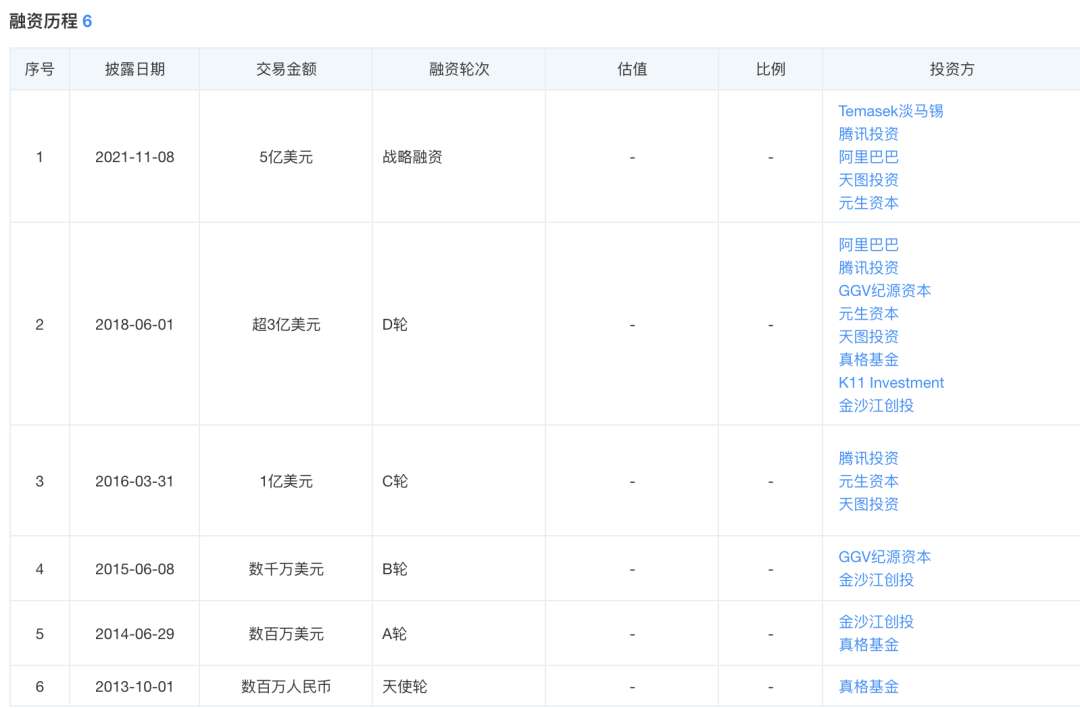This screenshot has width=1080, height=708.
Task: Click the 融资历程 section heading
Action: pos(43,21)
